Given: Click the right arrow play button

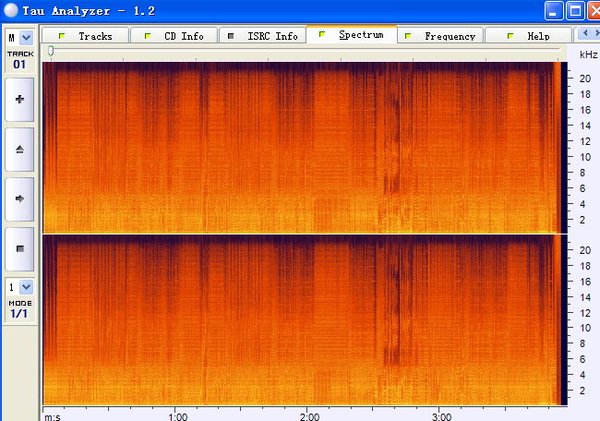Looking at the screenshot, I should pyautogui.click(x=20, y=199).
